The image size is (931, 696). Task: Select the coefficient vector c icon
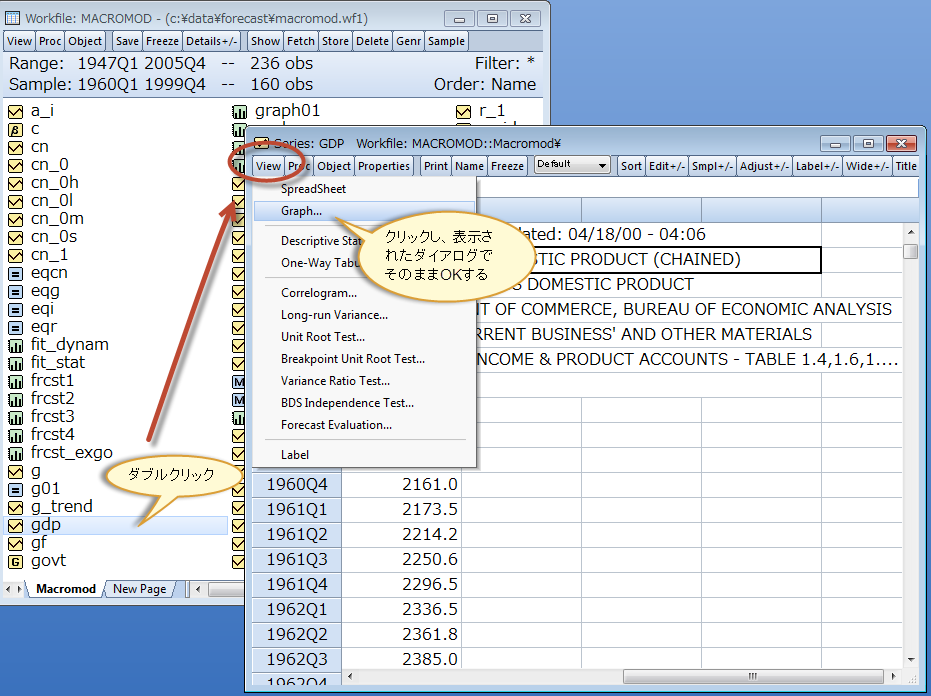(15, 129)
